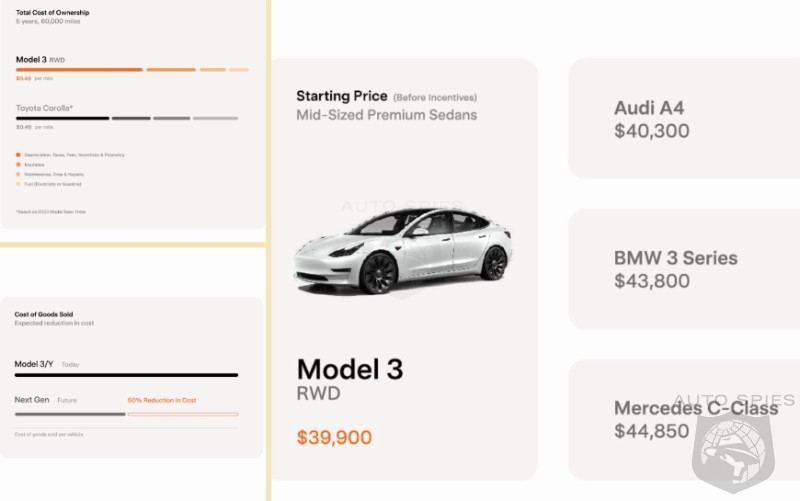The image size is (800, 501).
Task: Click the Toyota Corolla label
Action: pyautogui.click(x=45, y=107)
